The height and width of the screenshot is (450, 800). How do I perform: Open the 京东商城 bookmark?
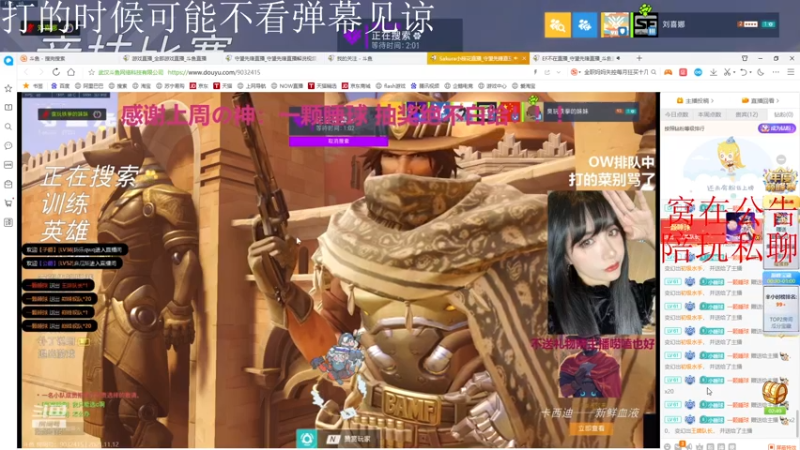pyautogui.click(x=356, y=86)
